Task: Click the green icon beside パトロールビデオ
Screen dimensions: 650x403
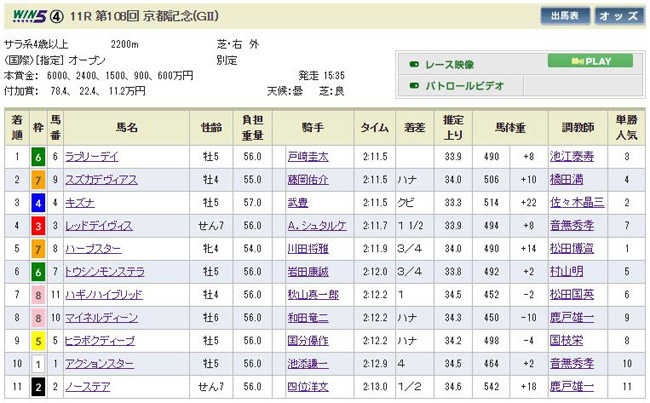Action: 414,86
